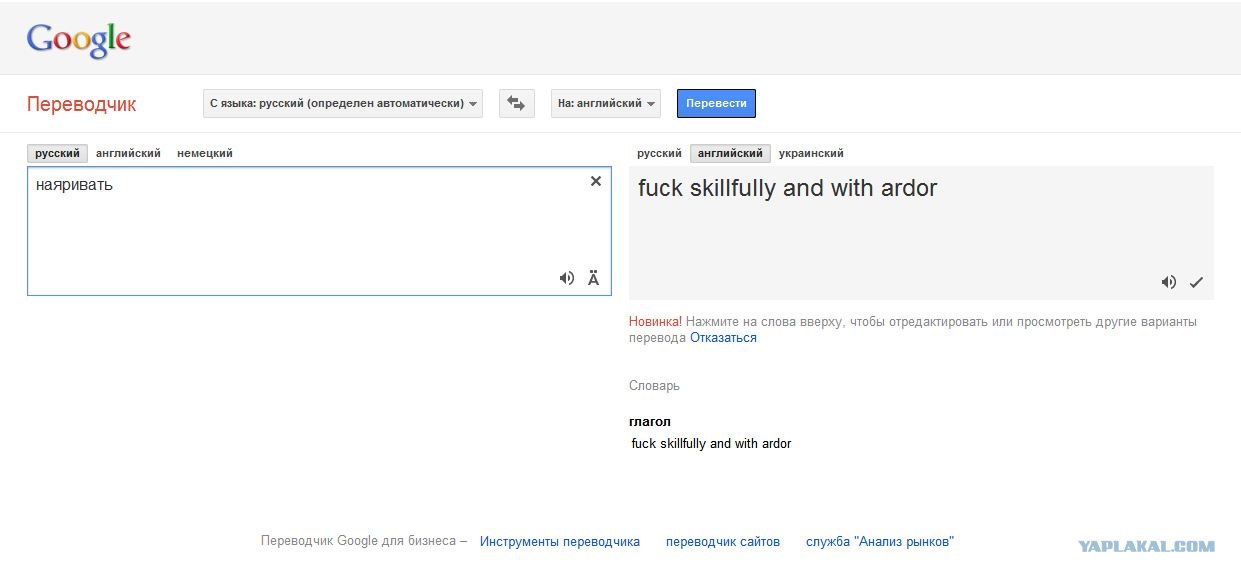Clear the source text with X
This screenshot has height=576, width=1241.
point(596,181)
